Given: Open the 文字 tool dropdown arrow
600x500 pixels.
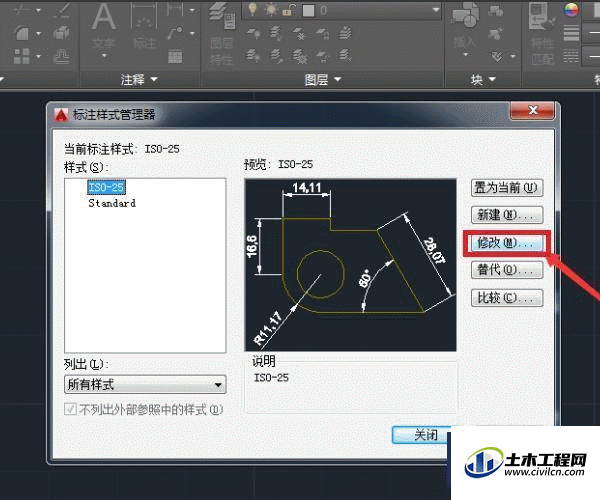Looking at the screenshot, I should click(104, 56).
